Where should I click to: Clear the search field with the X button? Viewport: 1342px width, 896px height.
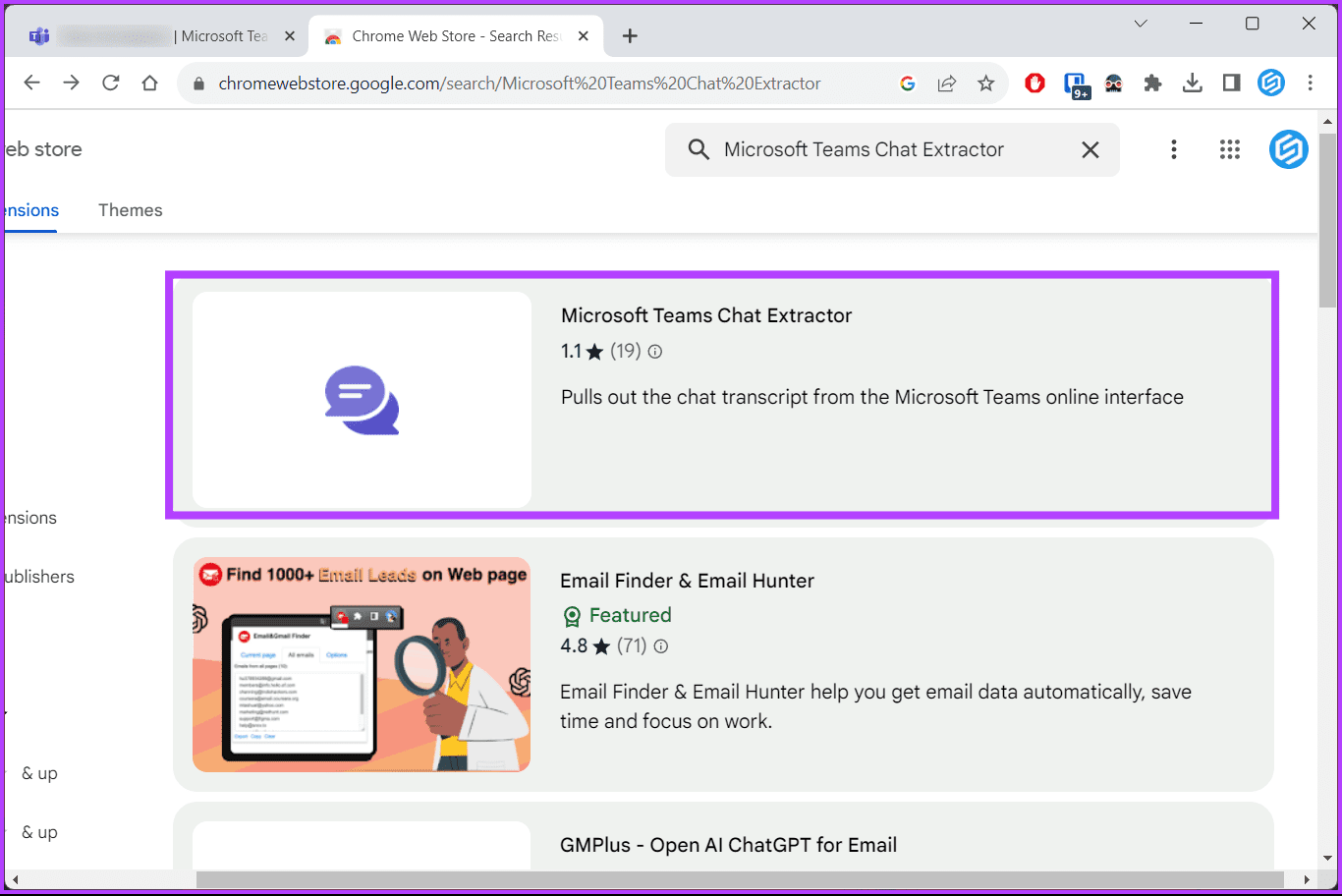[x=1090, y=149]
